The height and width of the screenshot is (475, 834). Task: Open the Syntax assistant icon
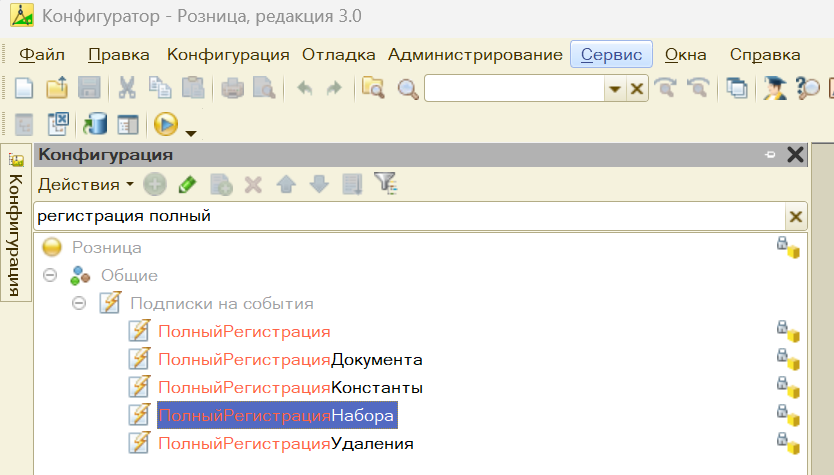(x=775, y=88)
